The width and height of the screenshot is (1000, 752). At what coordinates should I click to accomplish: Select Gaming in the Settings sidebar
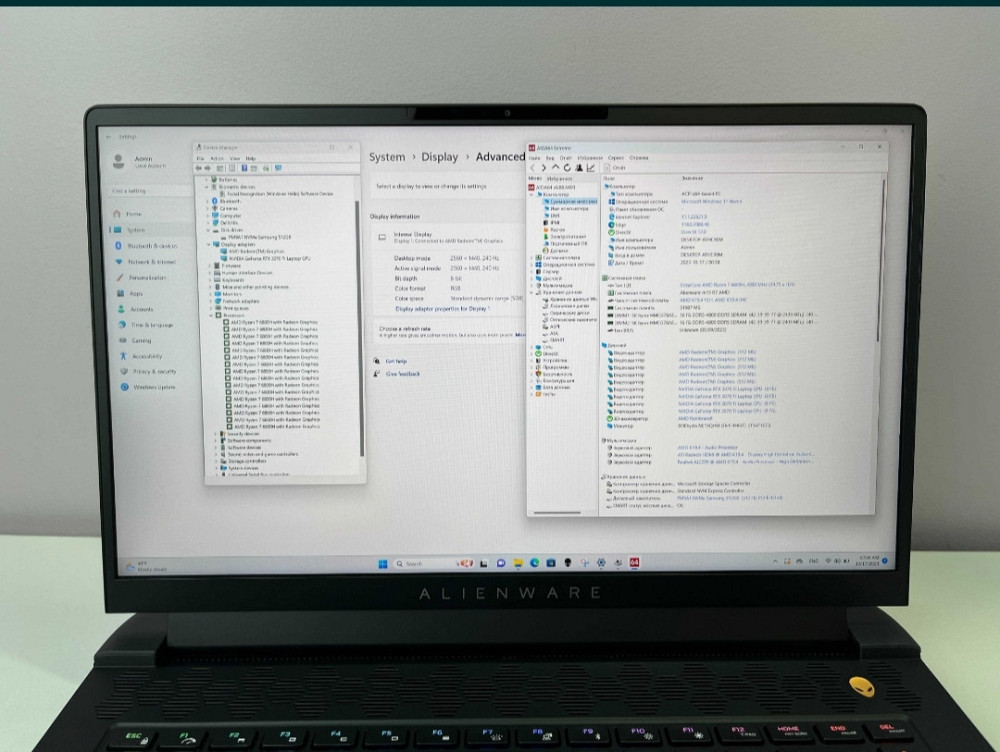[140, 341]
